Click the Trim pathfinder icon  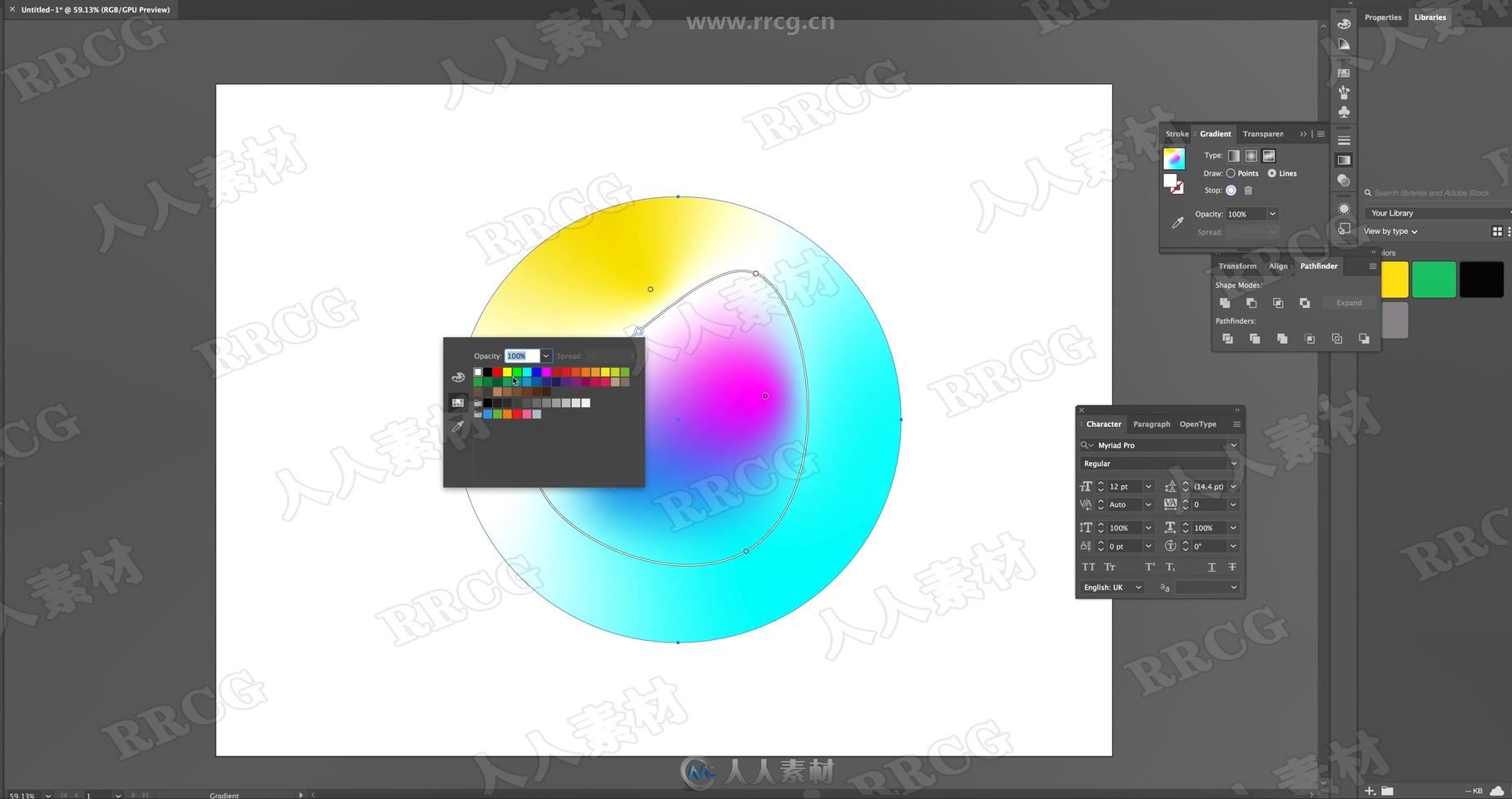(x=1255, y=339)
